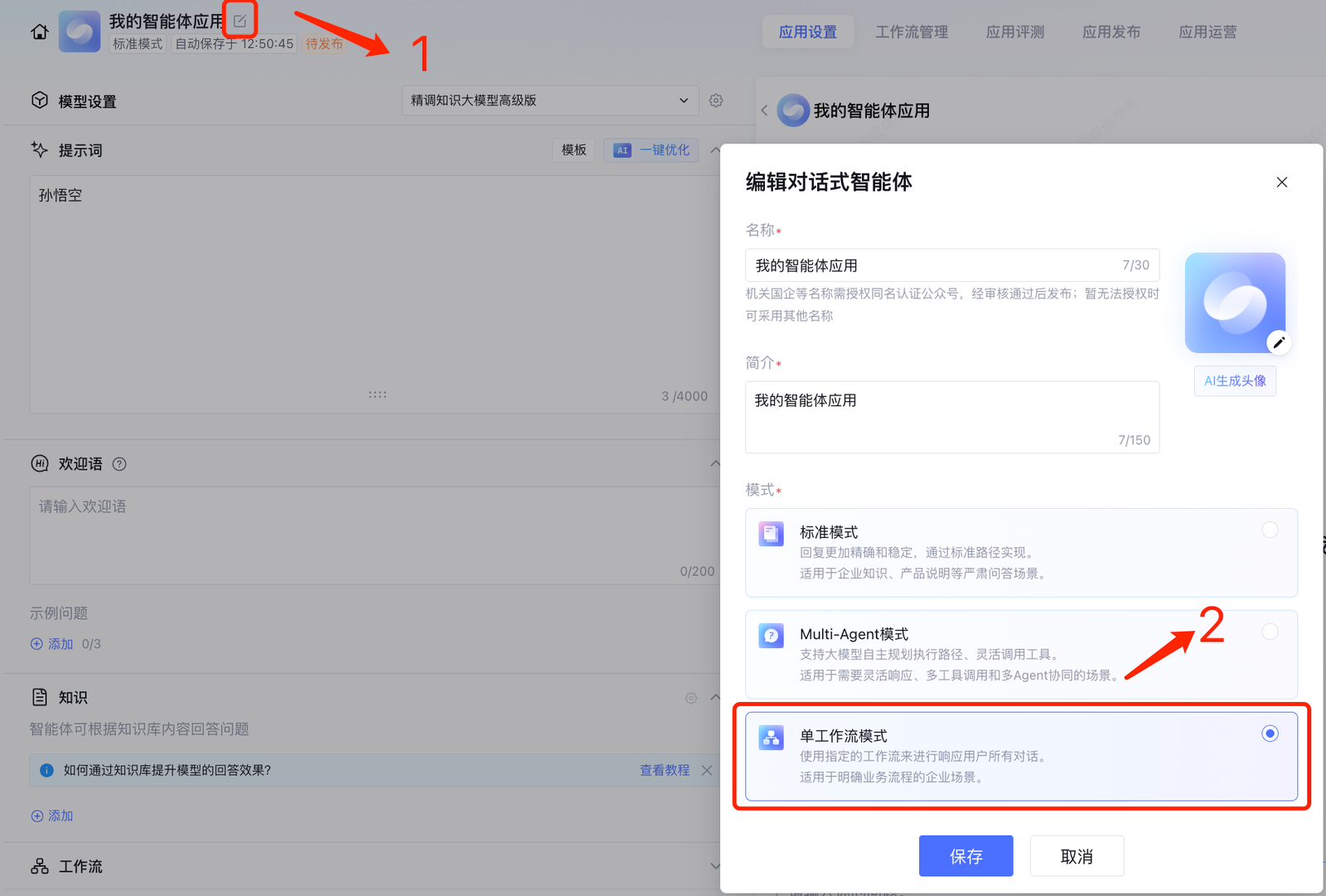
Task: Click the AI生成头像 button
Action: [1234, 381]
